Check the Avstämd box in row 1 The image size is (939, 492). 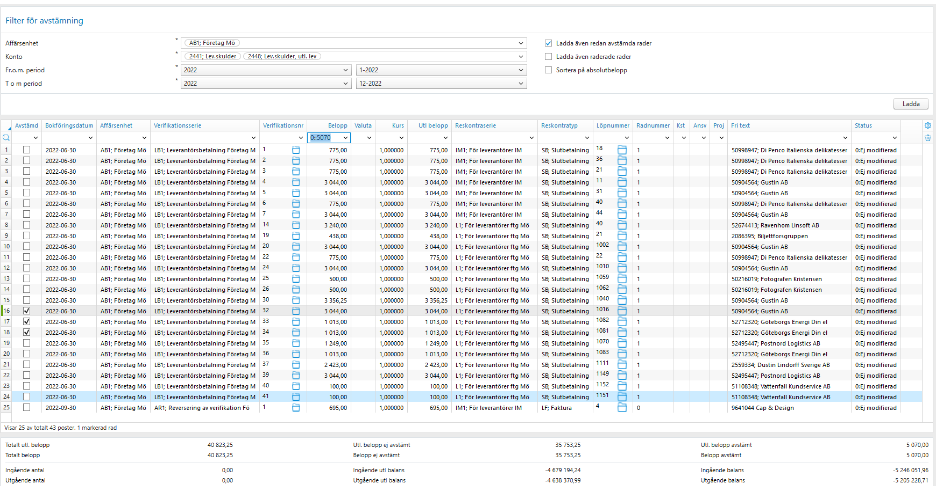(x=26, y=148)
